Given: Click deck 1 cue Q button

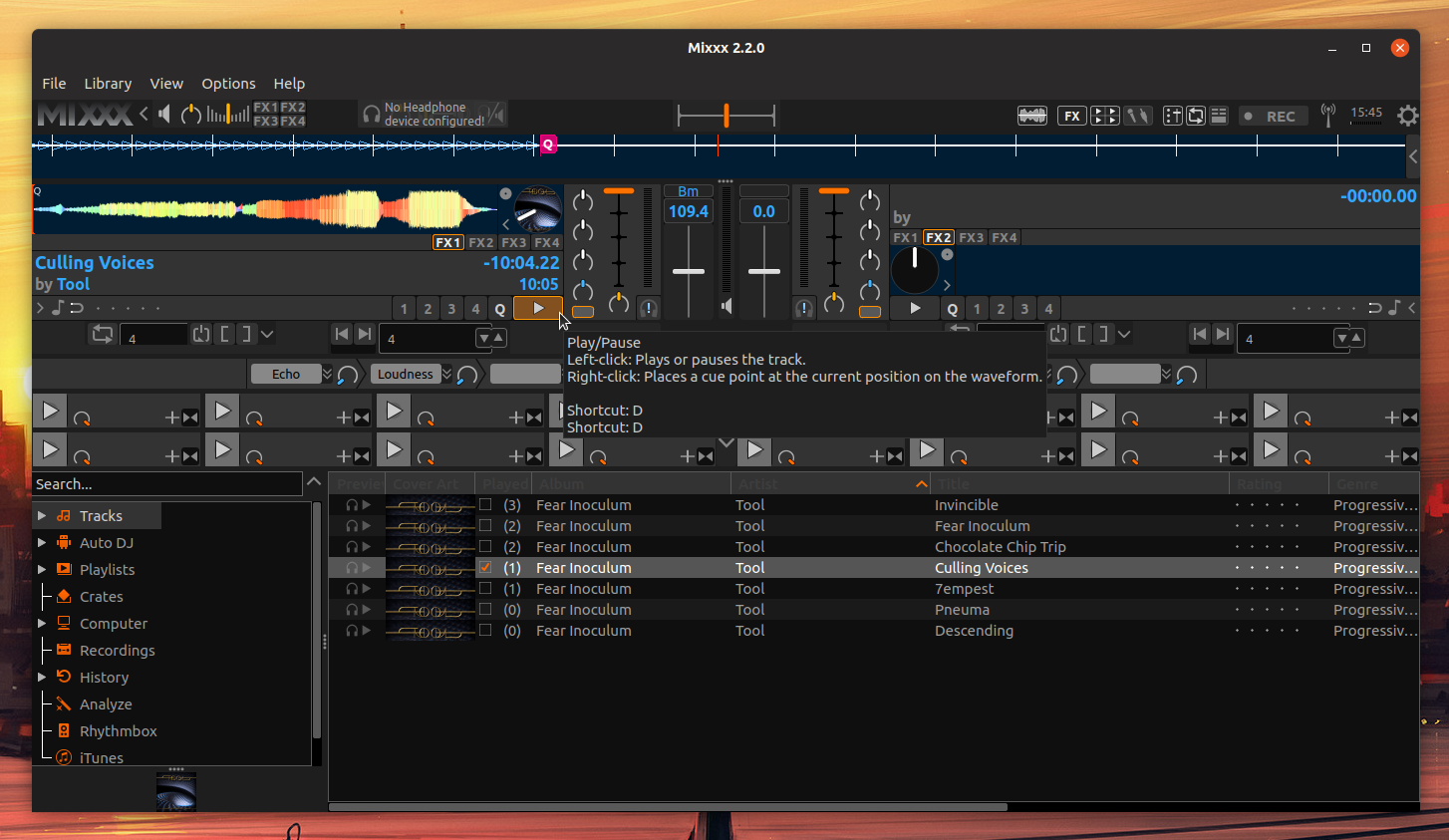Looking at the screenshot, I should pyautogui.click(x=500, y=309).
